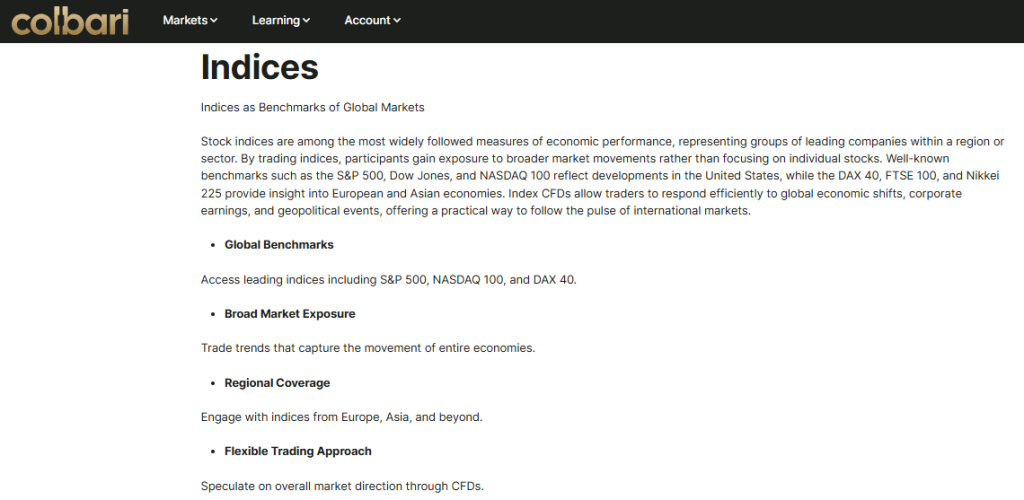Click the 'Speculate on overall market direction' text
1024x500 pixels.
pos(342,486)
